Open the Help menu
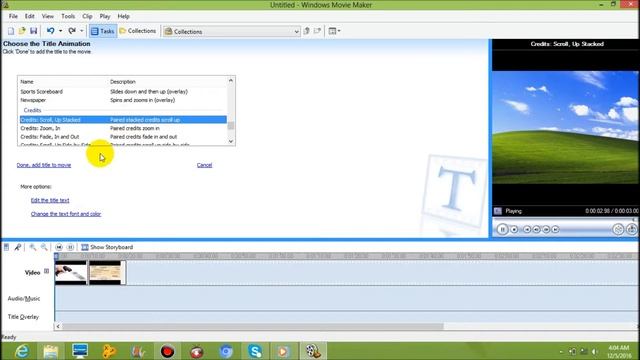Viewport: 640px width, 360px height. pos(123,16)
